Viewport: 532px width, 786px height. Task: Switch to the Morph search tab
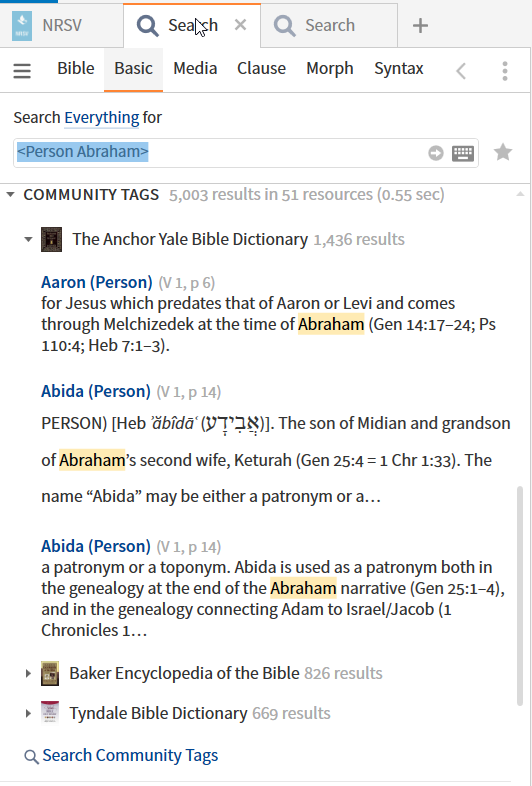[x=329, y=69]
